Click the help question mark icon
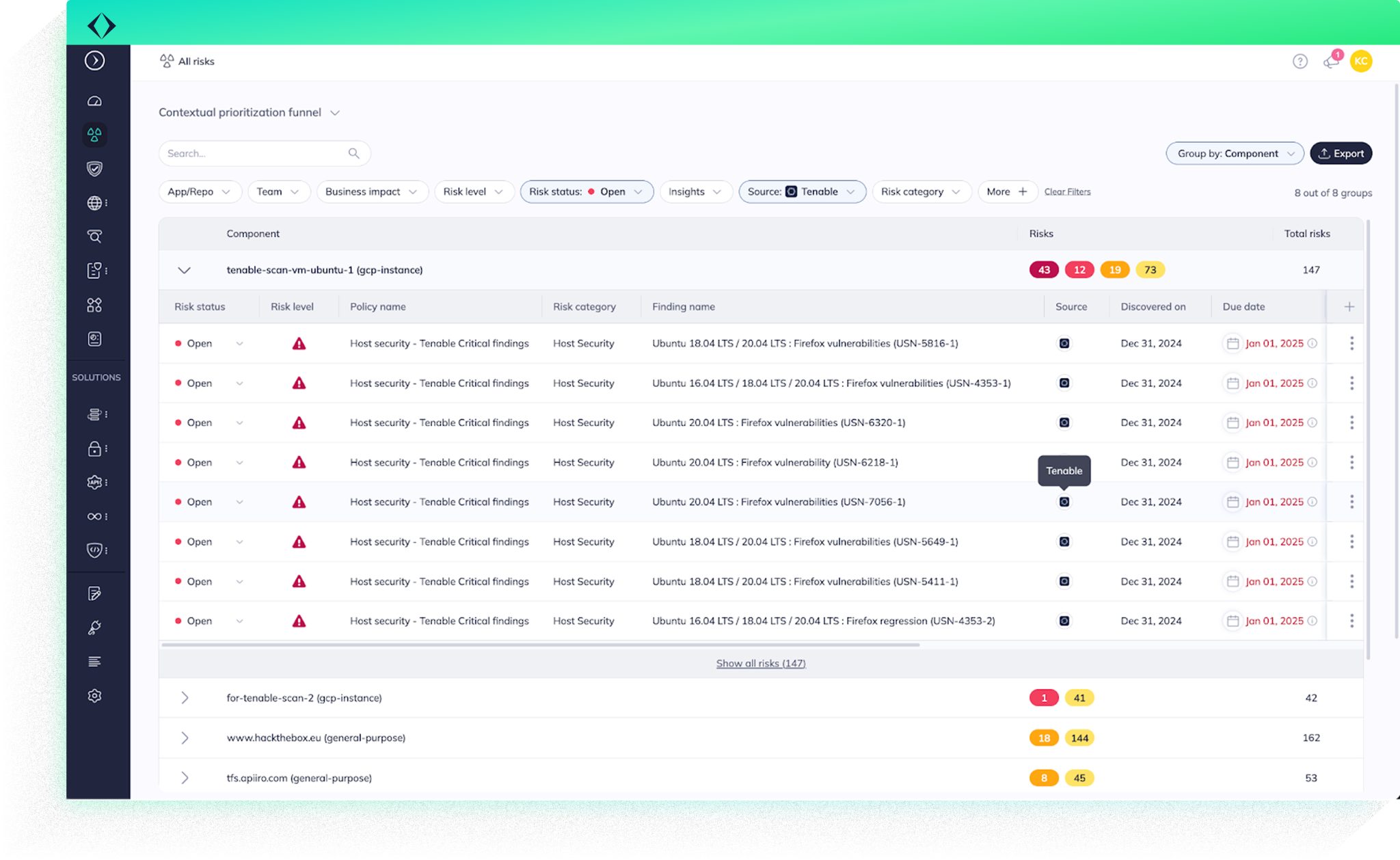Viewport: 1400px width, 860px height. (x=1298, y=61)
